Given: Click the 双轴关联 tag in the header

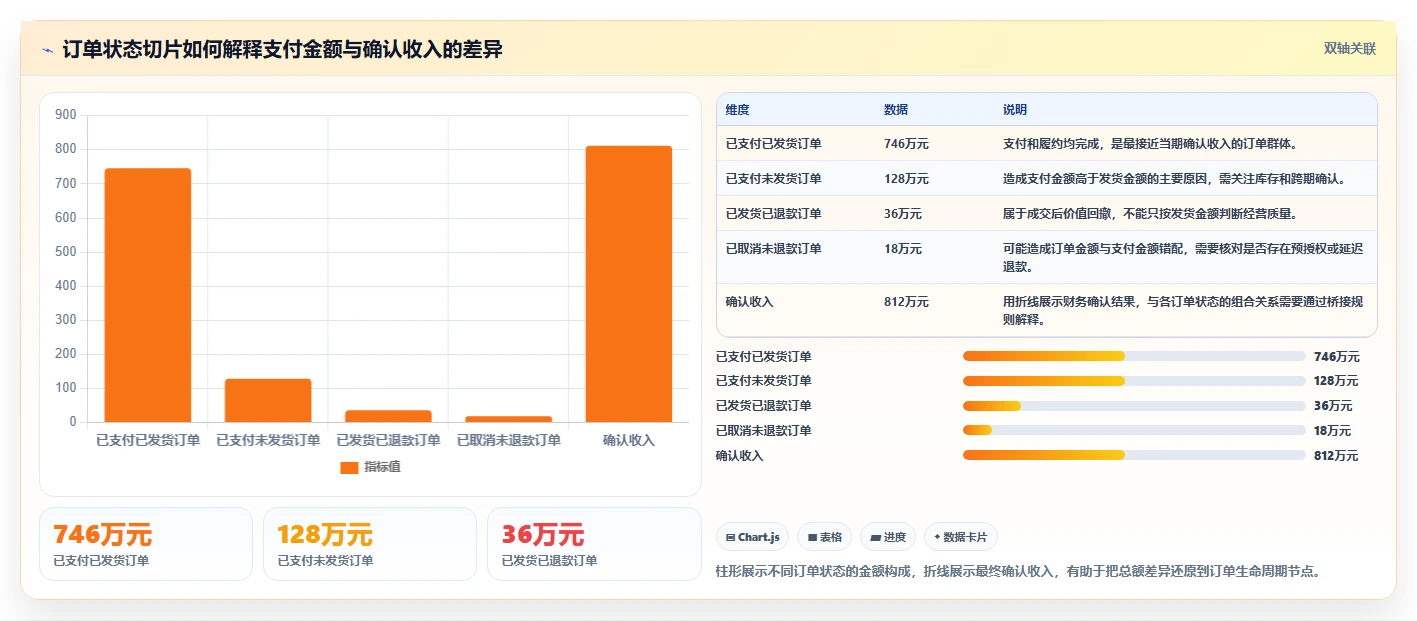Looking at the screenshot, I should pos(1350,49).
